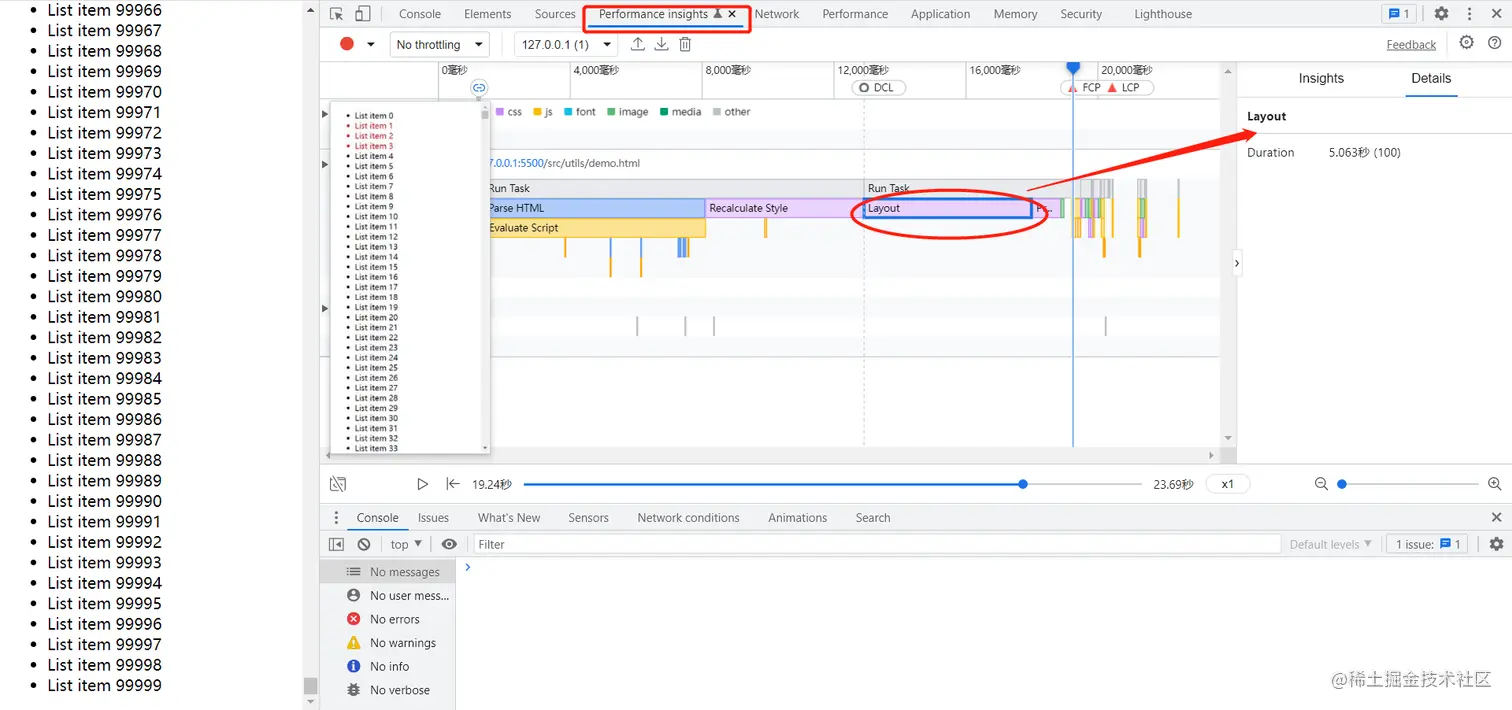Click the playback position slider handle
This screenshot has height=710, width=1512.
[x=1022, y=484]
